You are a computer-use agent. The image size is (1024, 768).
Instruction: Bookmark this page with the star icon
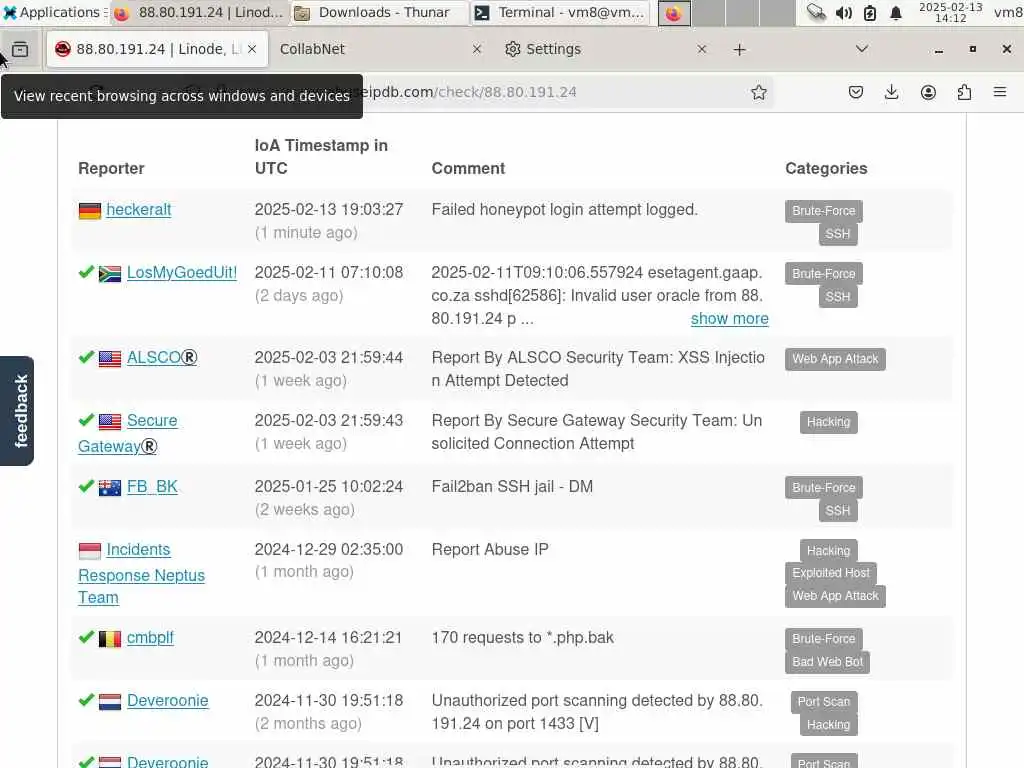(758, 92)
